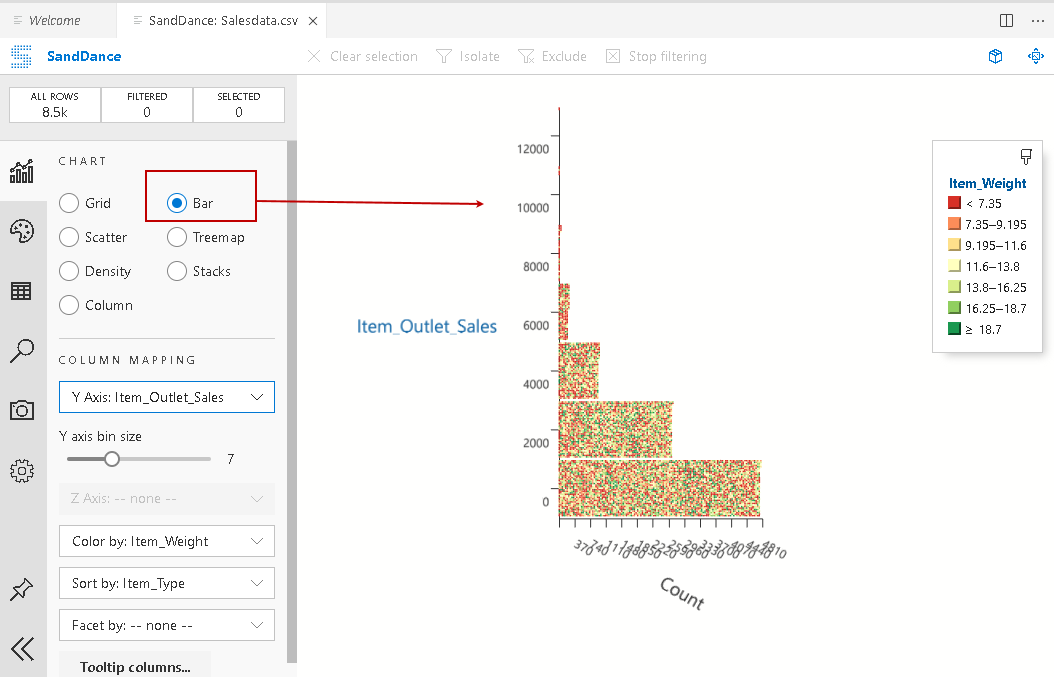Pin the sidebar with pushpin icon
The image size is (1054, 677).
[22, 590]
